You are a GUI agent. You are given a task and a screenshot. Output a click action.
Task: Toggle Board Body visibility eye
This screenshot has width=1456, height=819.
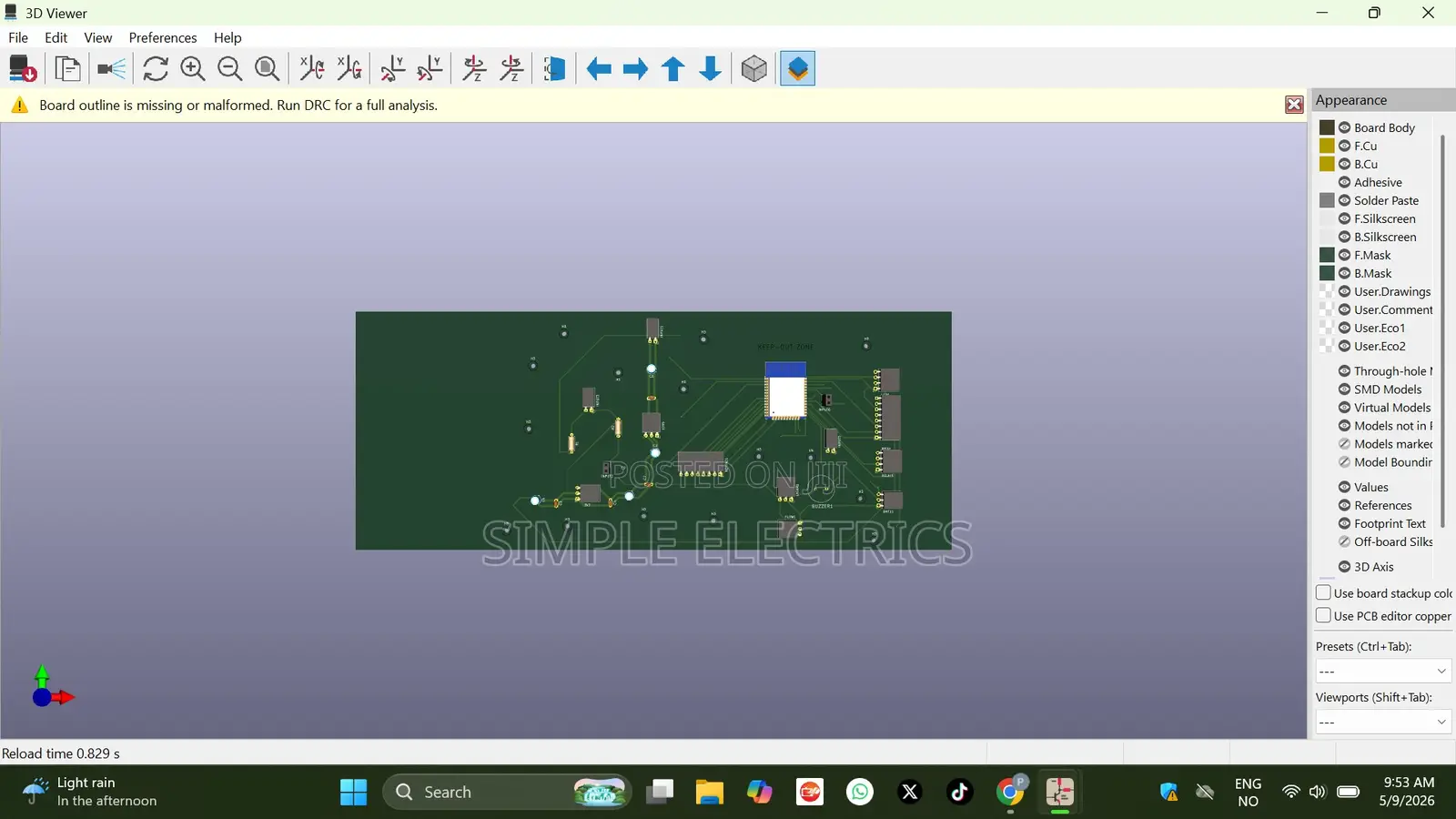1344,127
